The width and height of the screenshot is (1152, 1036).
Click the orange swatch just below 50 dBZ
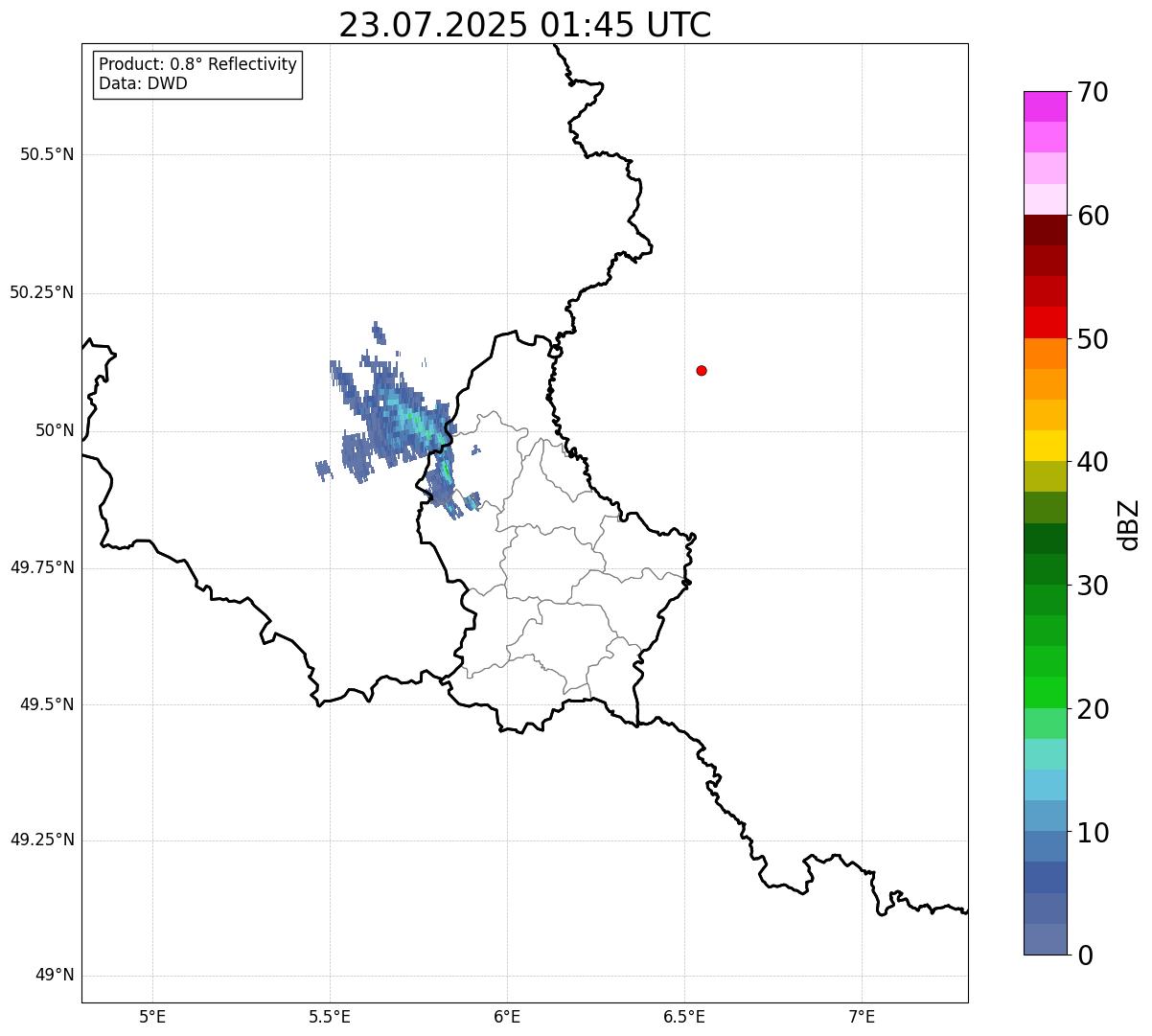tap(1046, 354)
